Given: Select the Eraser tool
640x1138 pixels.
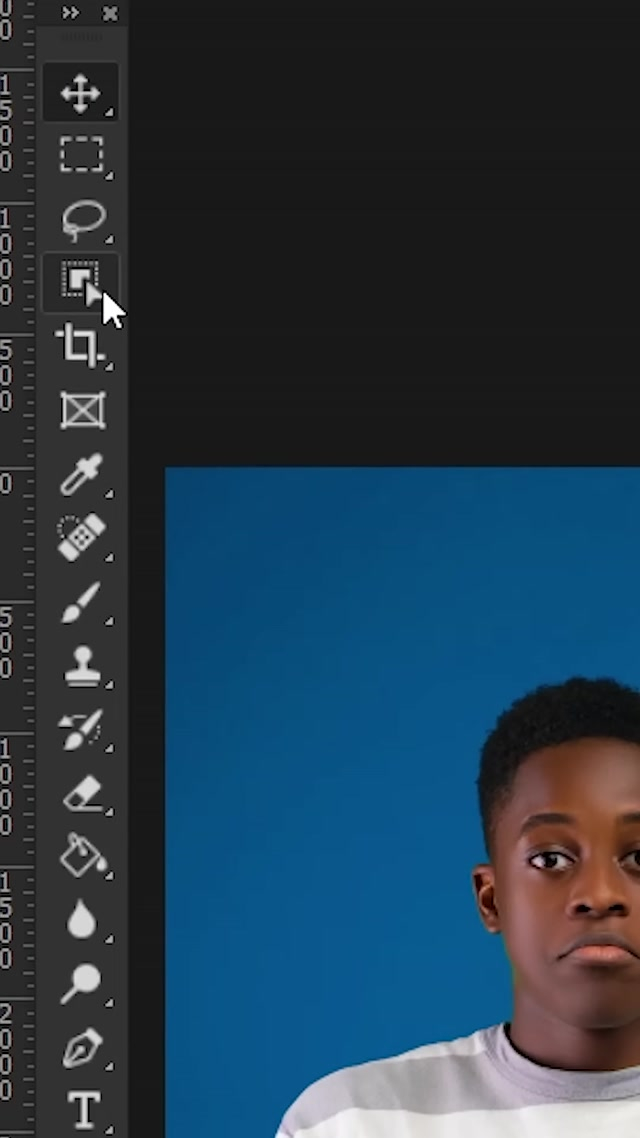Looking at the screenshot, I should [81, 793].
